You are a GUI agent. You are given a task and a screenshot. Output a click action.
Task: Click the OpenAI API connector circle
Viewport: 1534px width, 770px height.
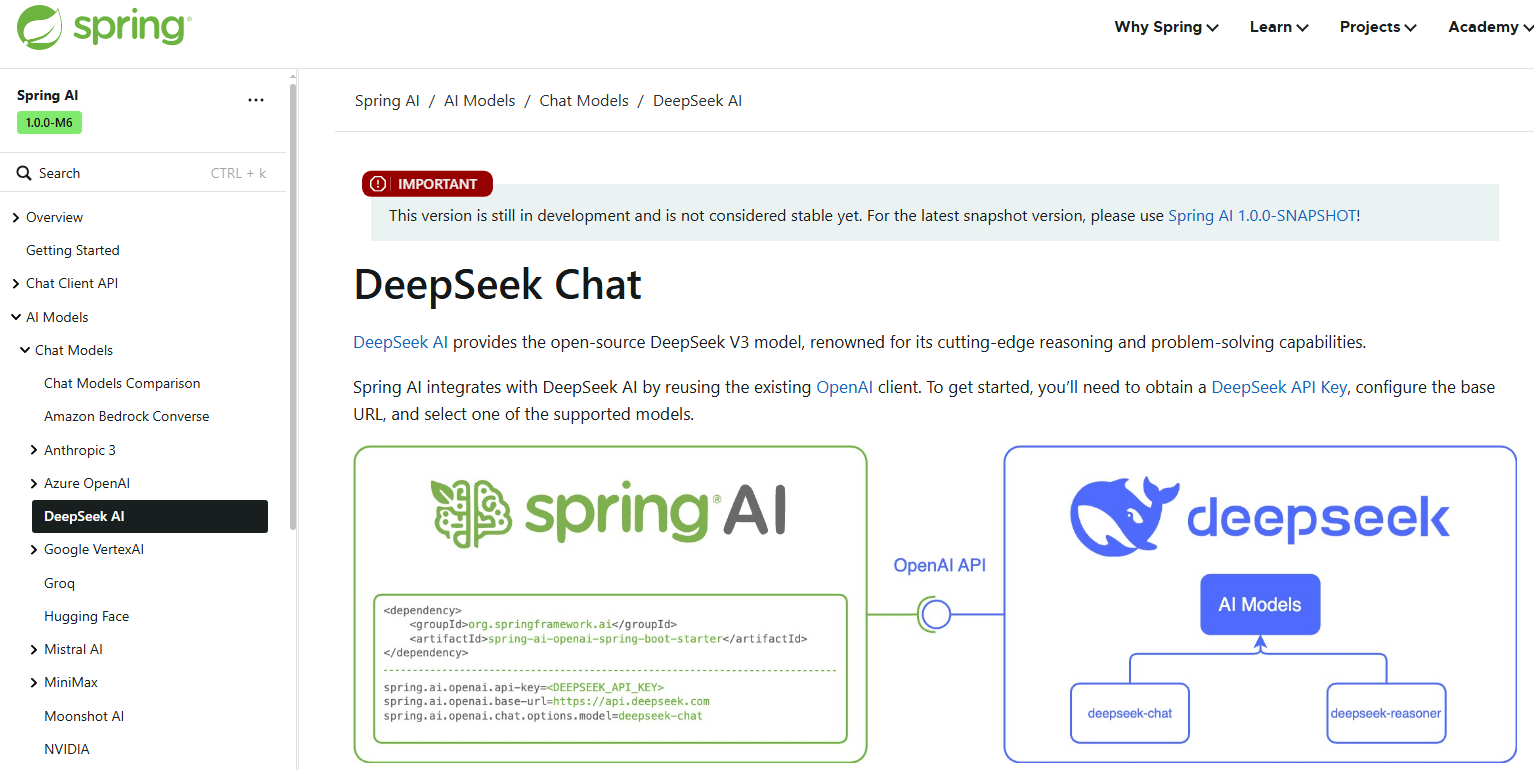pos(936,614)
